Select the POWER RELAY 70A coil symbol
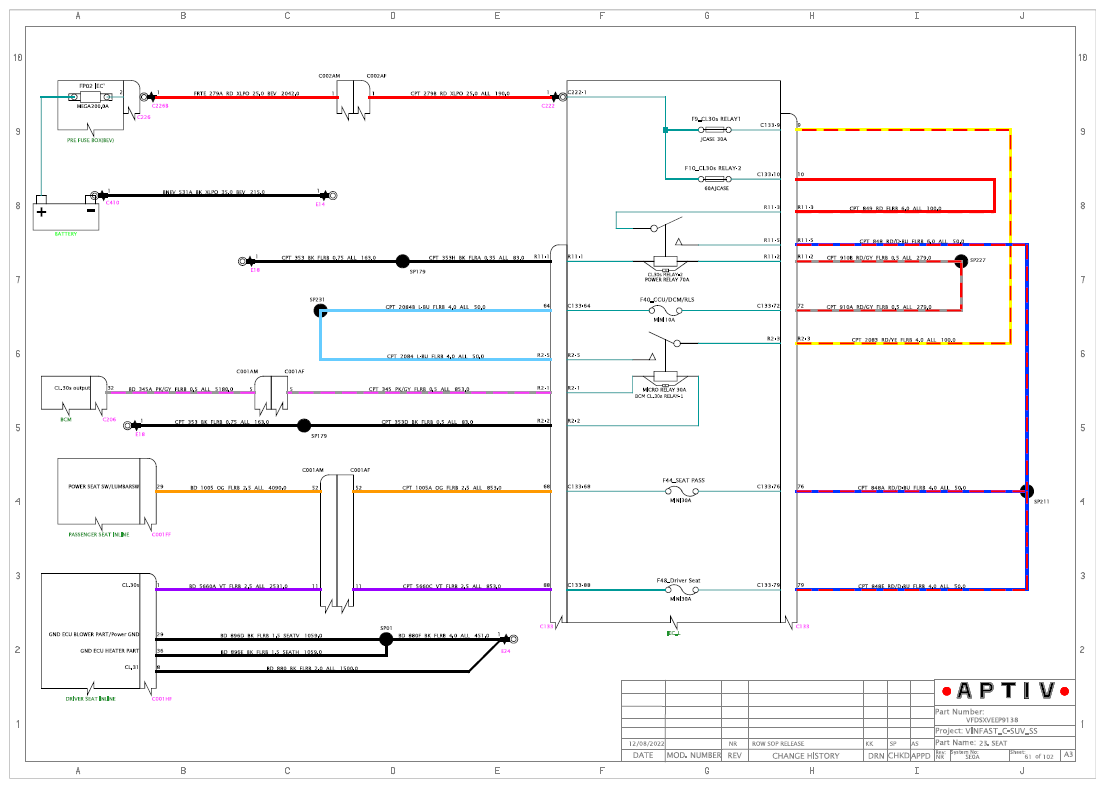Image resolution: width=1105 pixels, height=788 pixels. click(x=666, y=261)
